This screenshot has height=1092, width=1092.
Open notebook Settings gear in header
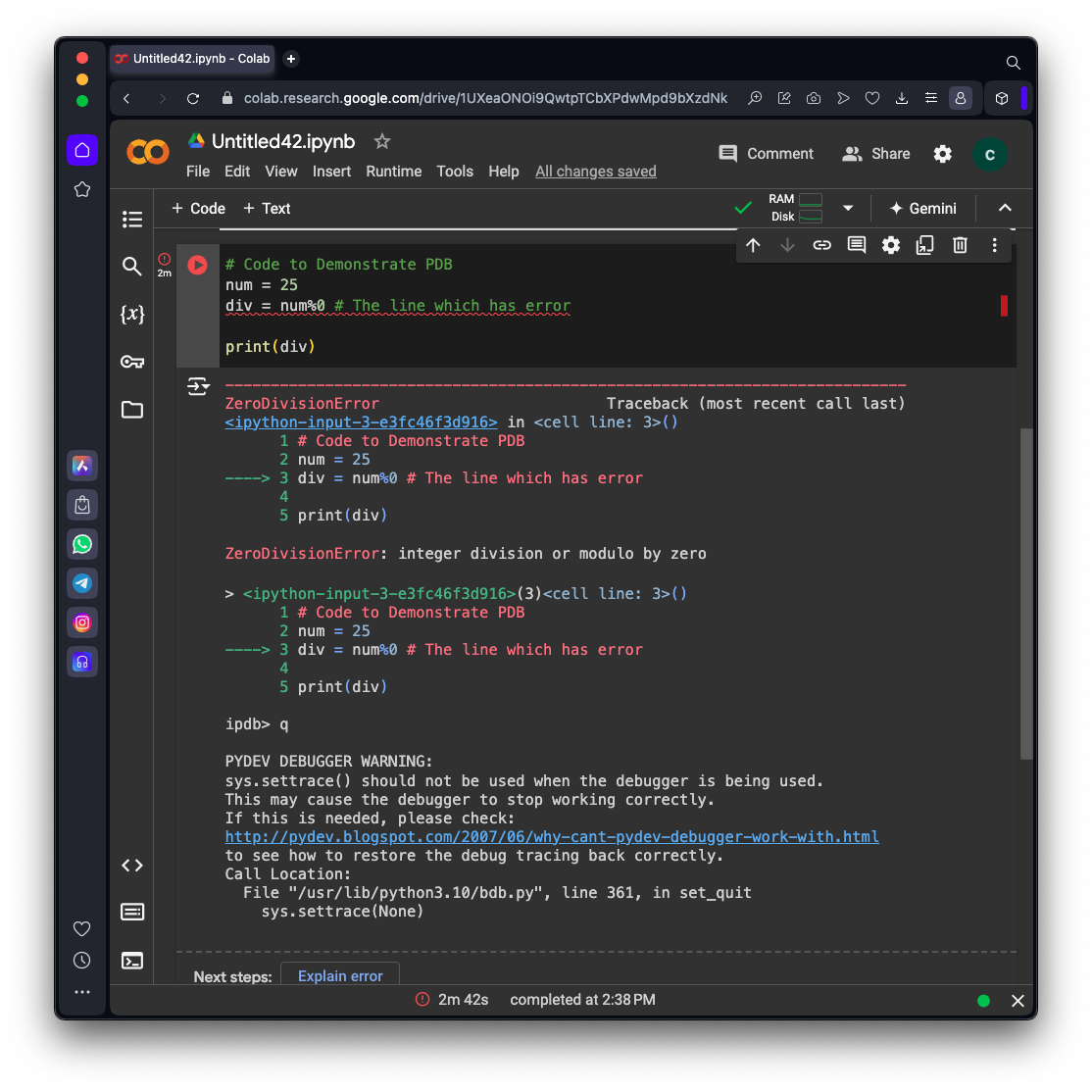(942, 154)
